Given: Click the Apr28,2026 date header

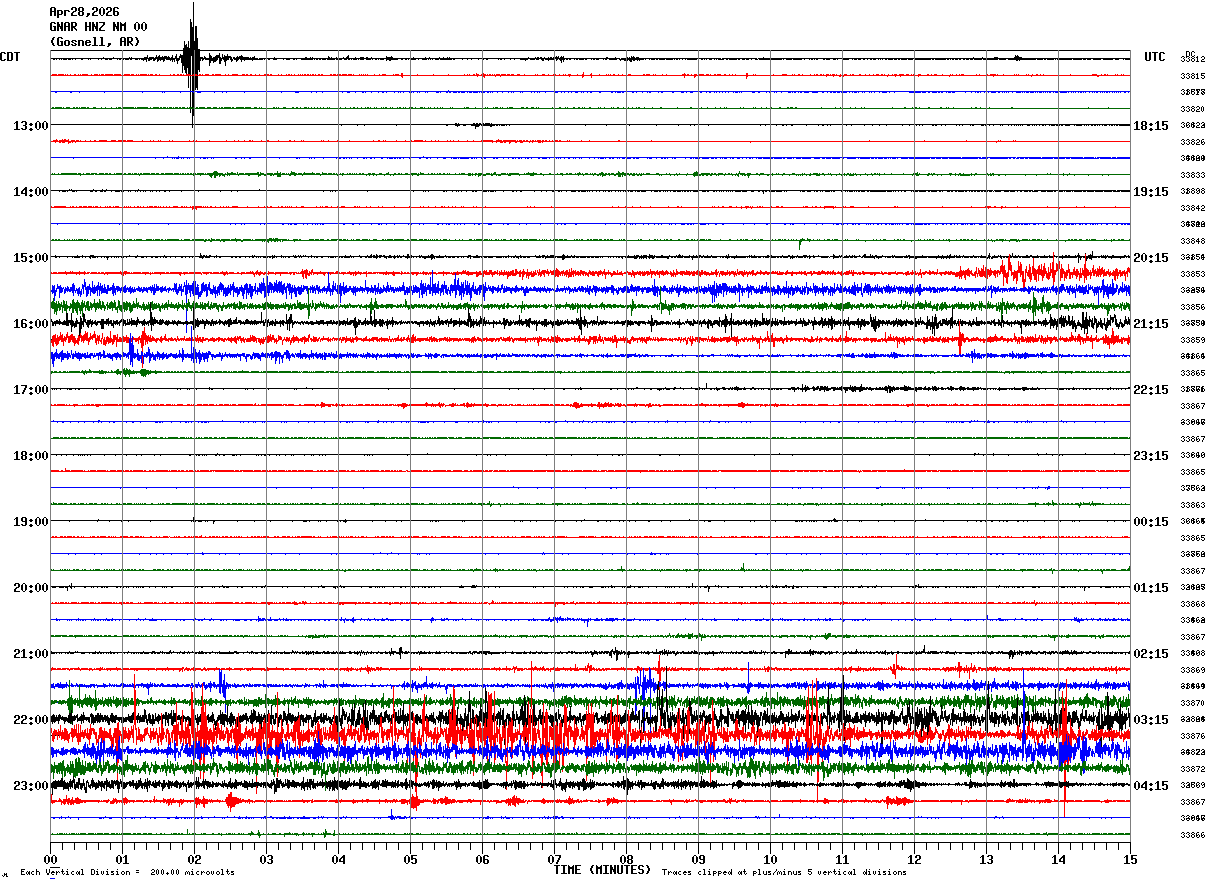Looking at the screenshot, I should 84,12.
